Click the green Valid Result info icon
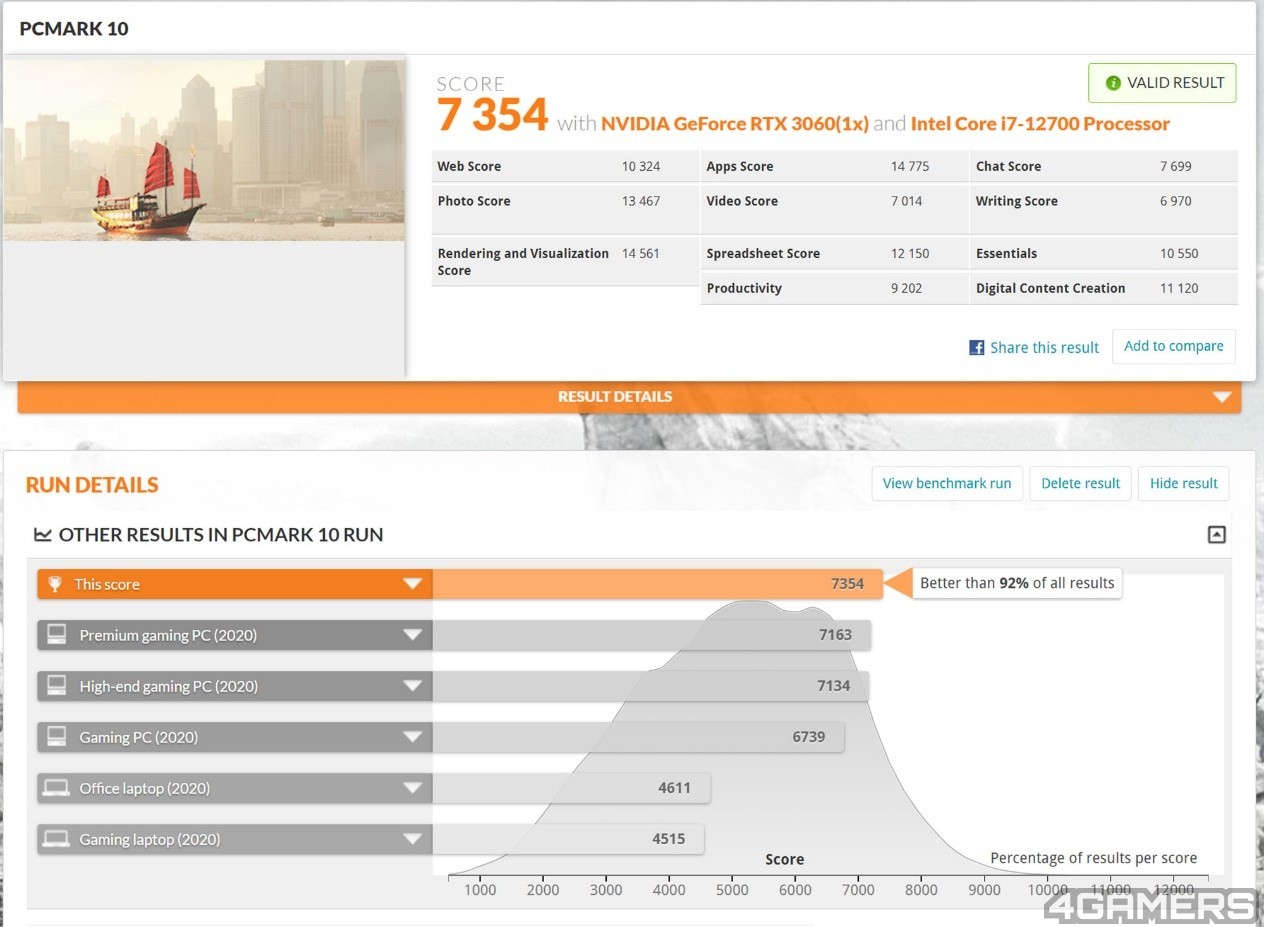The image size is (1264, 927). [1113, 83]
